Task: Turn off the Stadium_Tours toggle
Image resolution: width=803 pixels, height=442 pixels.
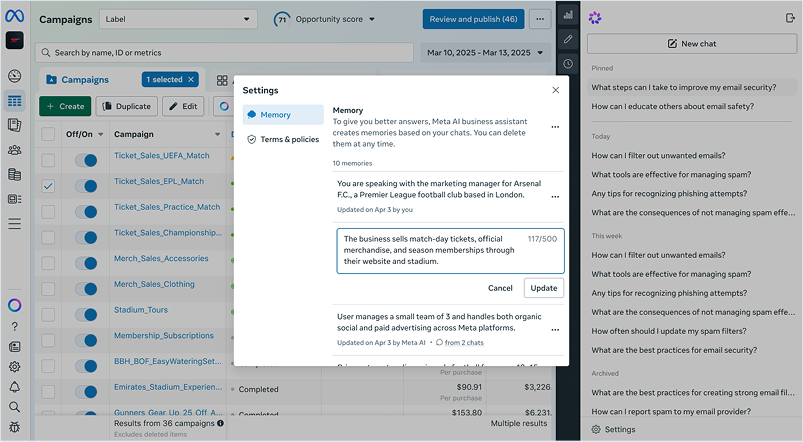Action: [x=86, y=314]
